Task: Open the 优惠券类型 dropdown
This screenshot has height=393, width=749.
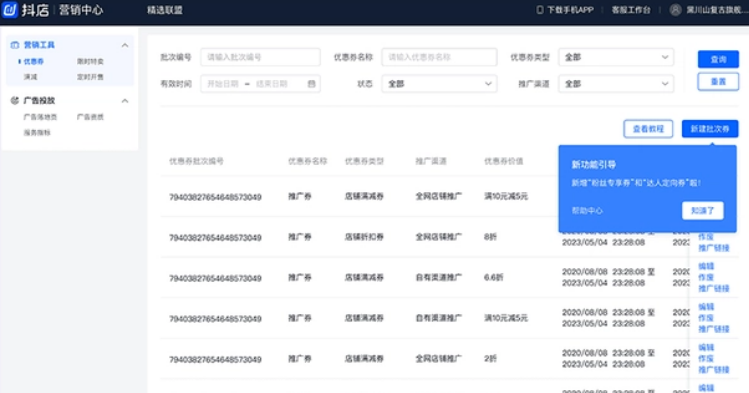Action: pos(616,57)
